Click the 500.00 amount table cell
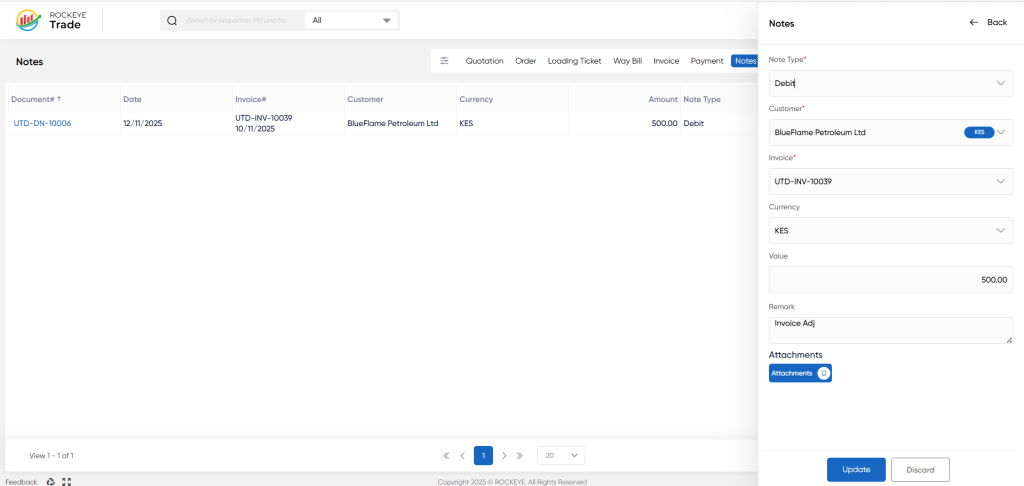Viewport: 1024px width, 486px height. click(665, 123)
